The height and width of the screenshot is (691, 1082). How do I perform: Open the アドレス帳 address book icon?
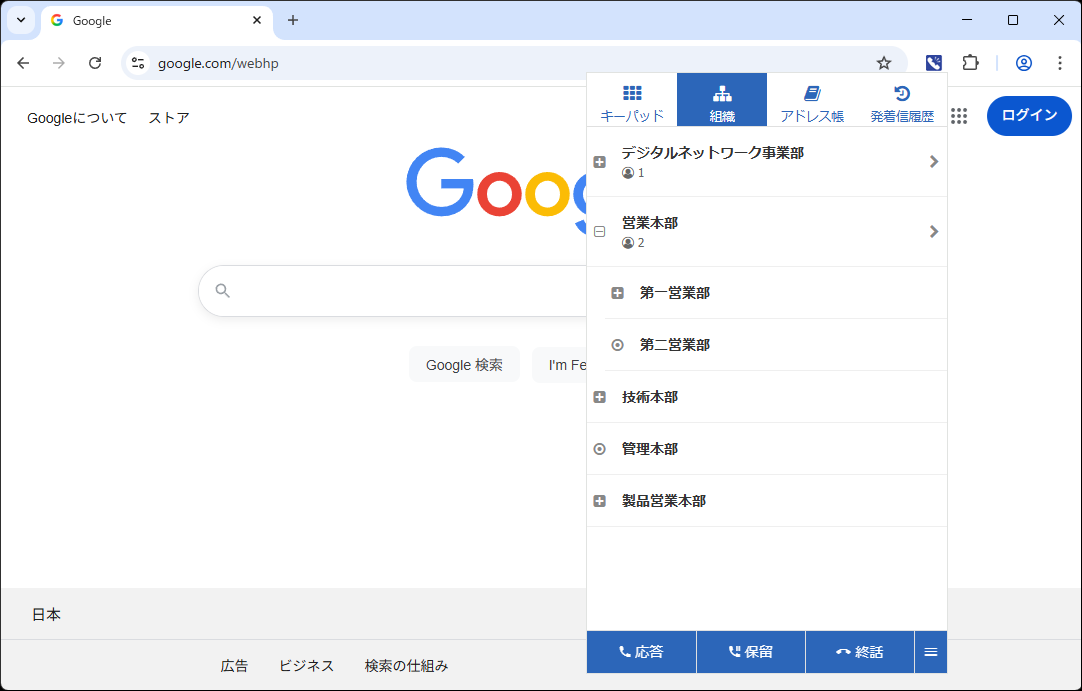[x=811, y=99]
